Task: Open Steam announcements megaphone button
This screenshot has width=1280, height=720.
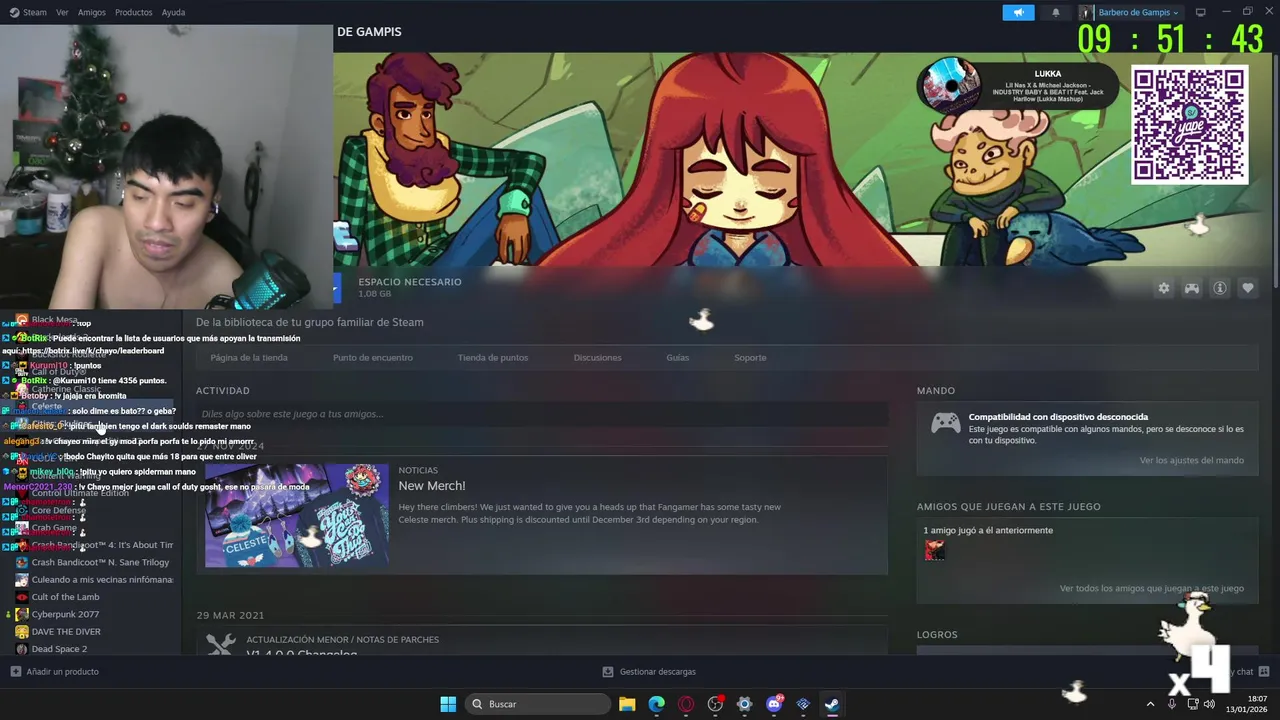Action: (1018, 12)
